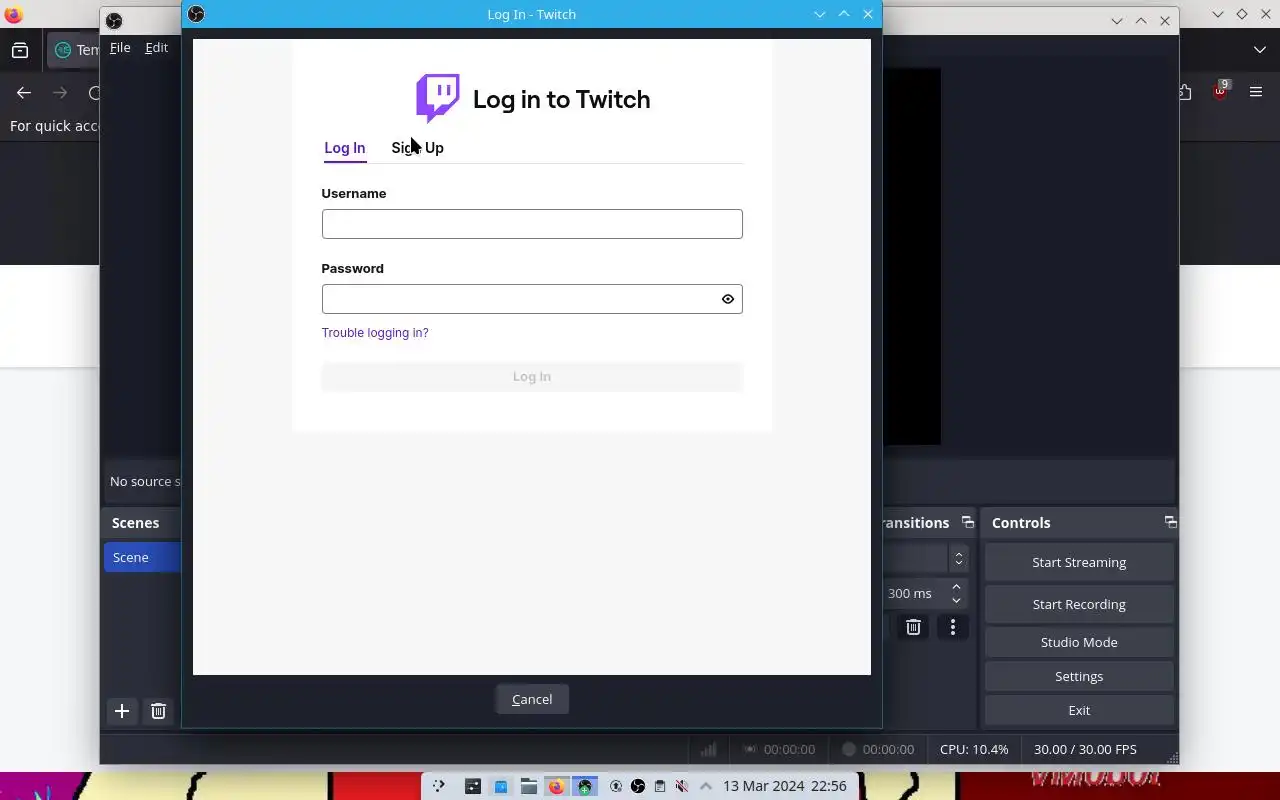Toggle Studio Mode
This screenshot has height=800, width=1280.
click(x=1079, y=642)
